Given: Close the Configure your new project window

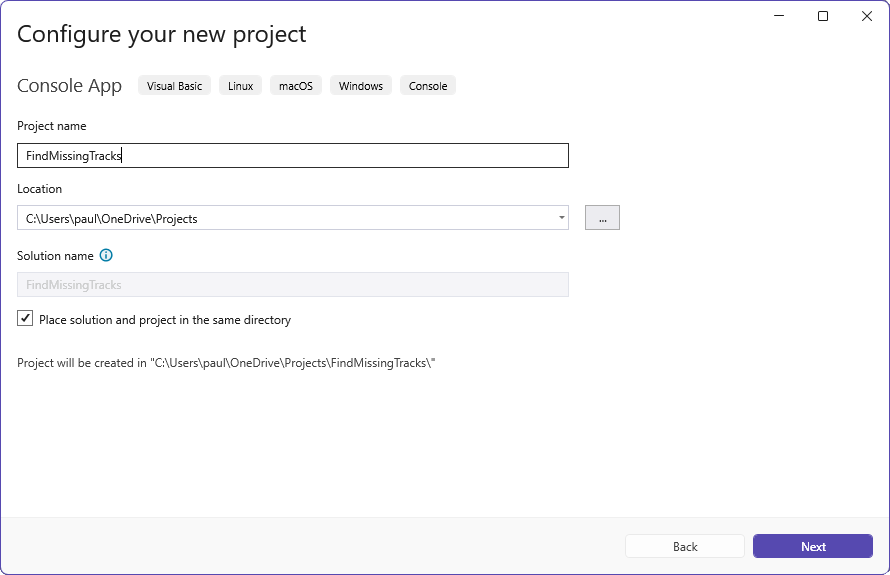Looking at the screenshot, I should tap(867, 16).
